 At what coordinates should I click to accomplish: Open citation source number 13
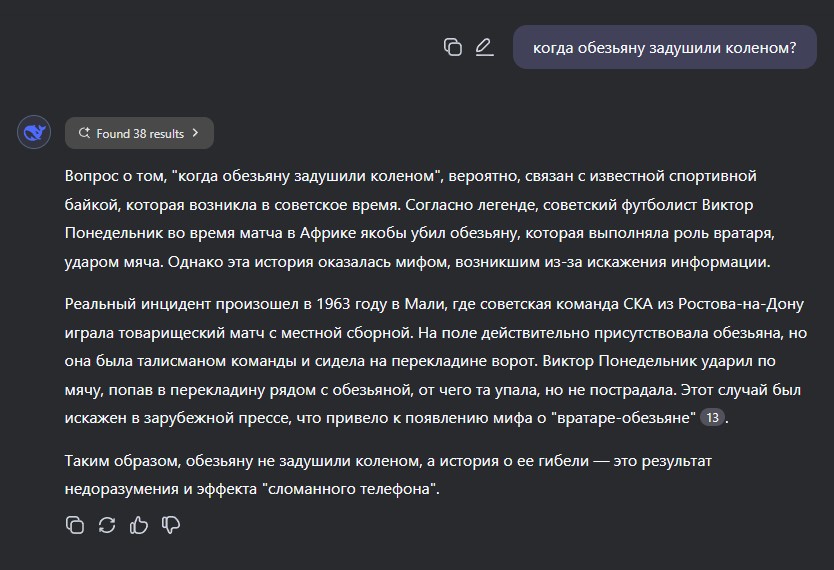click(x=713, y=418)
